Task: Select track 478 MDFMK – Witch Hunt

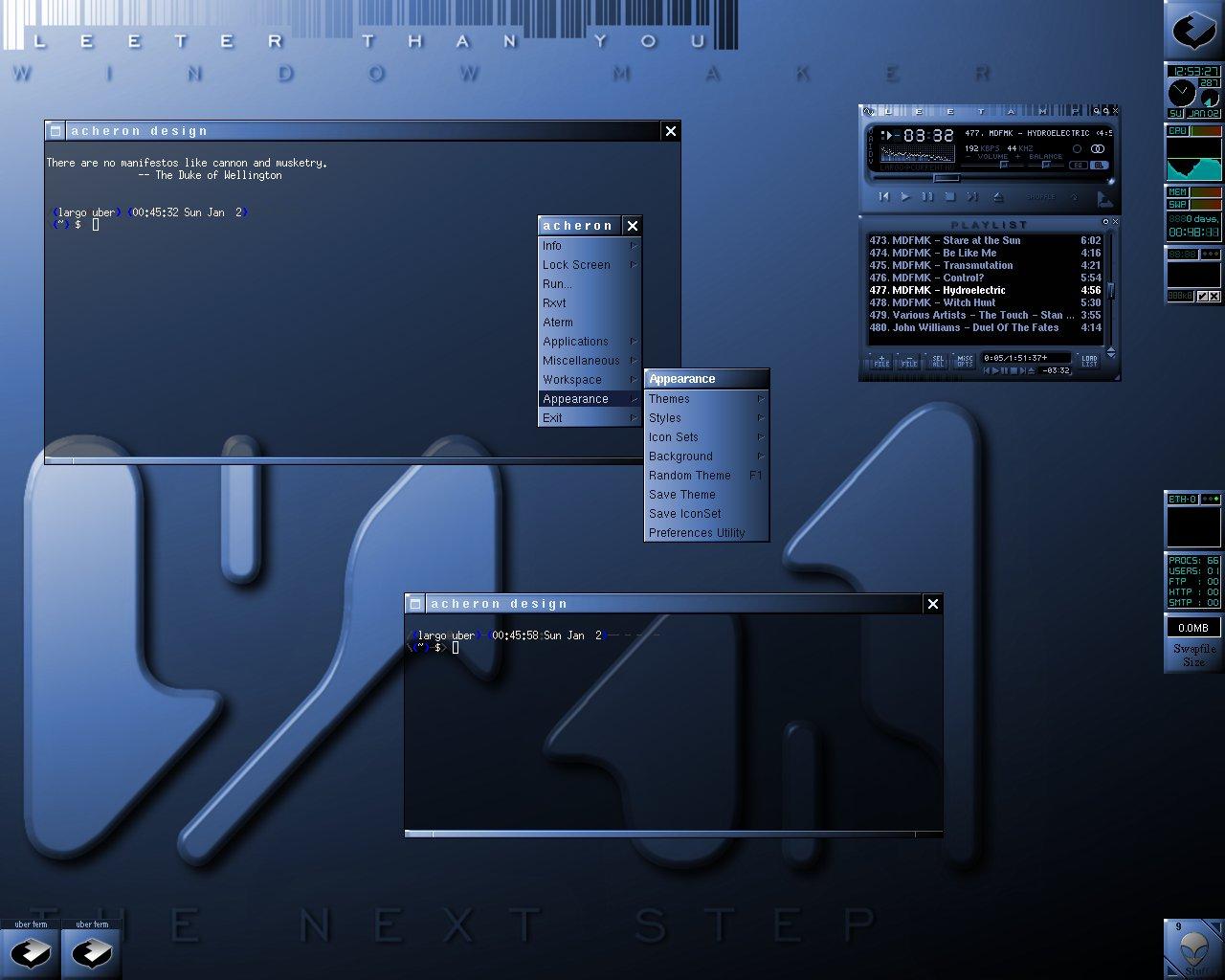Action: coord(985,302)
